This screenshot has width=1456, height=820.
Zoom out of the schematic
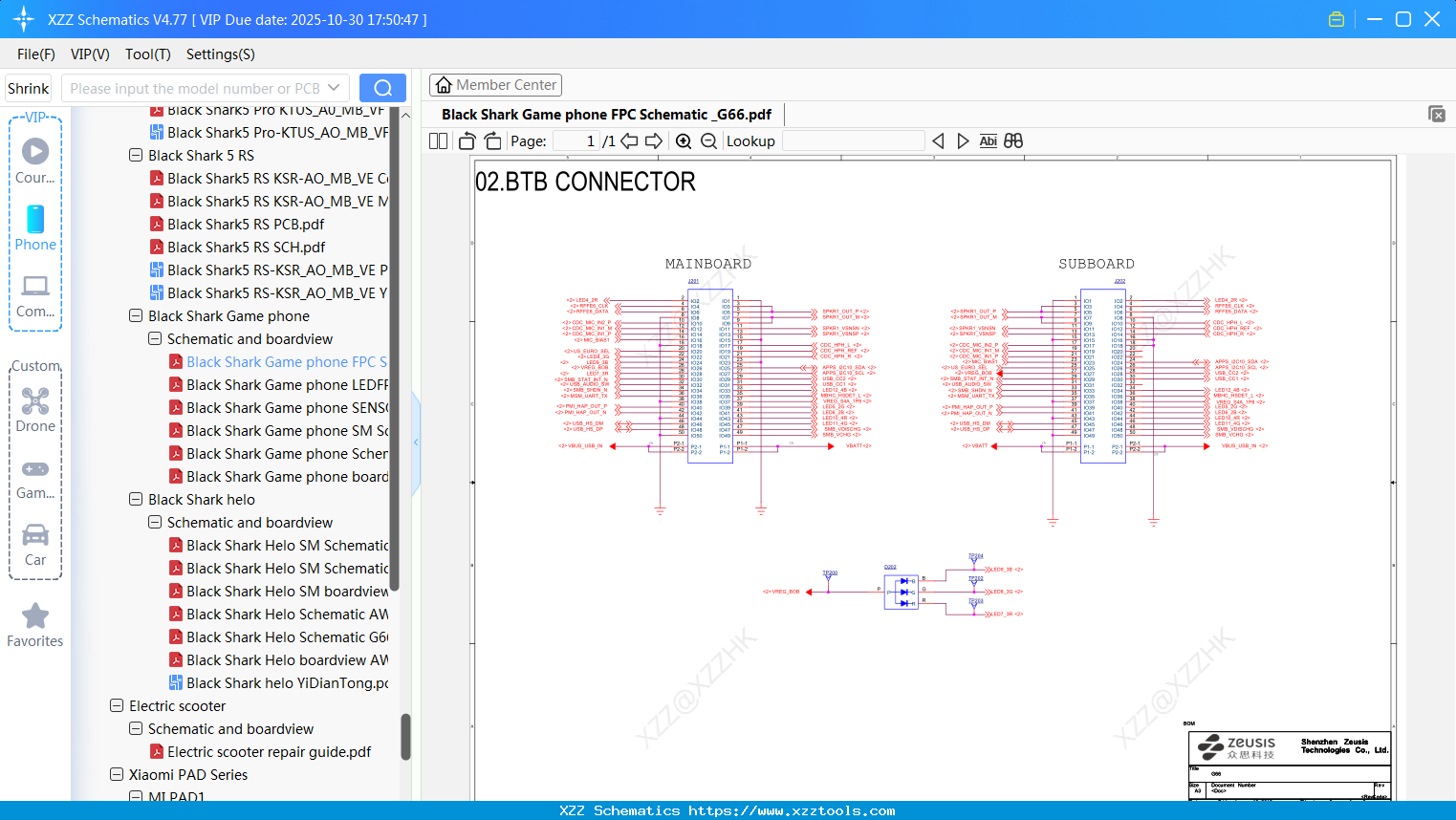(708, 141)
